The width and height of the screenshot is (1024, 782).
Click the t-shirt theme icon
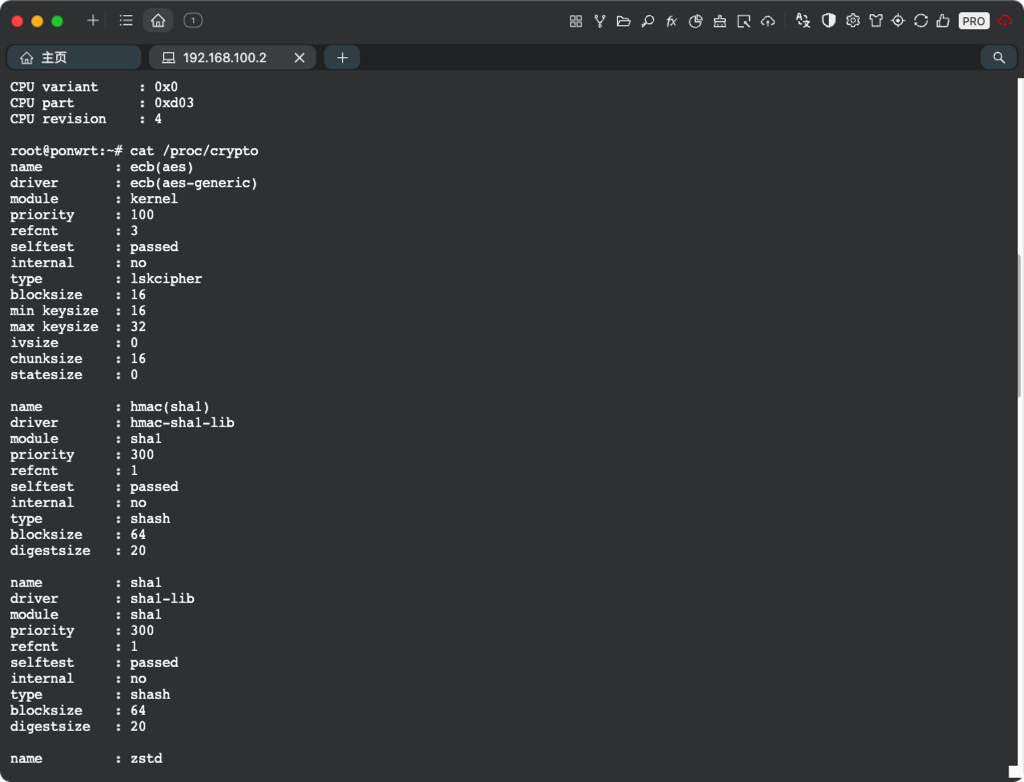[876, 21]
